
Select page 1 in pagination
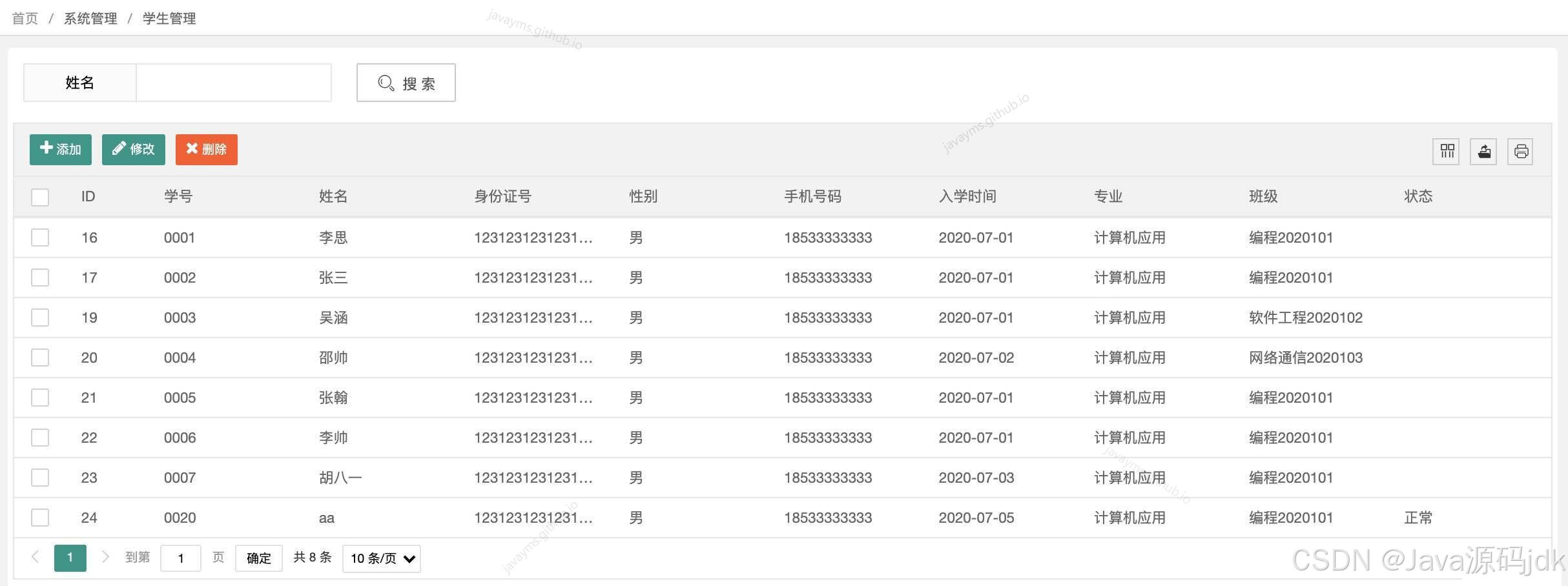click(x=70, y=558)
